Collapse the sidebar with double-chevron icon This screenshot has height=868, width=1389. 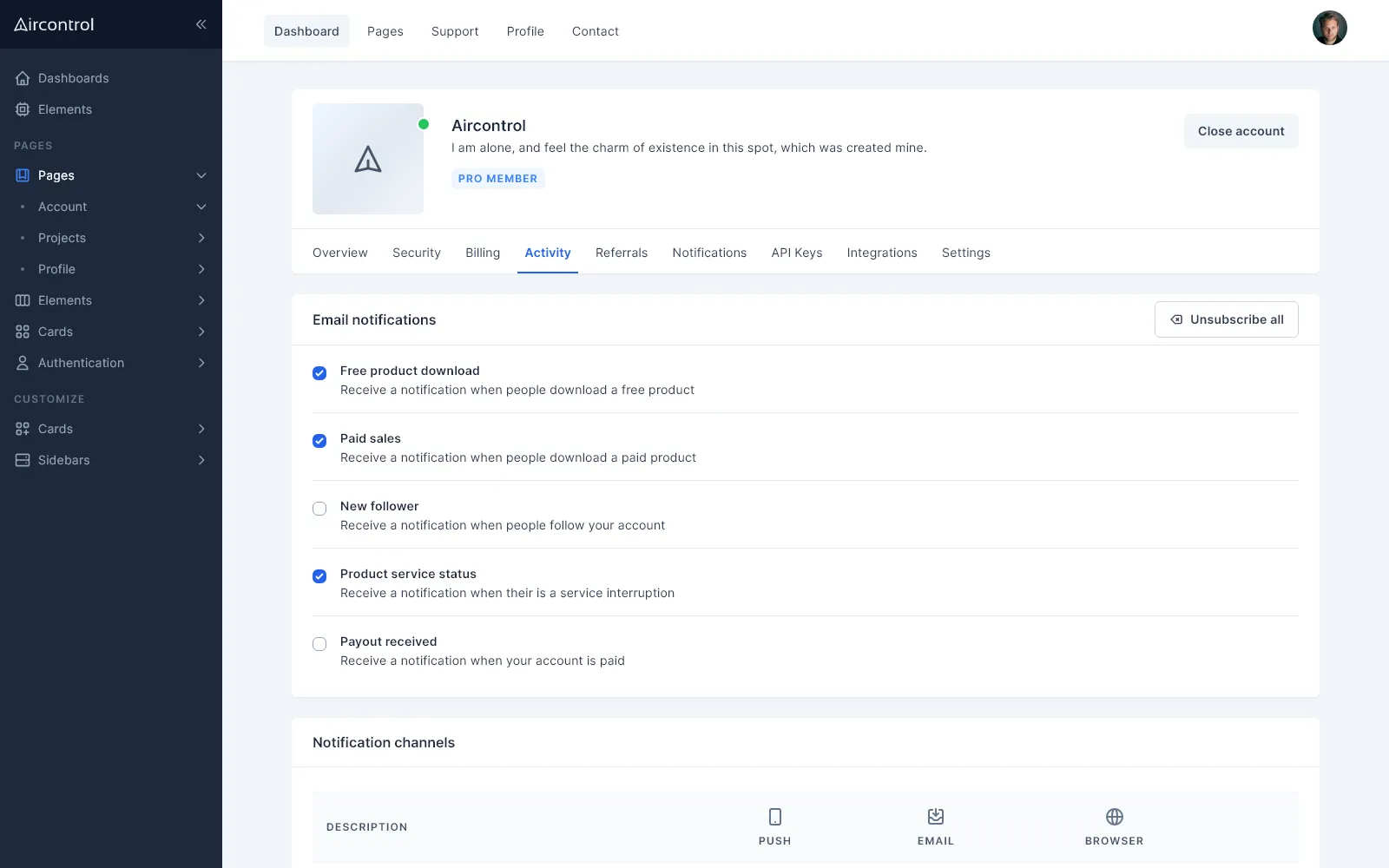coord(201,24)
